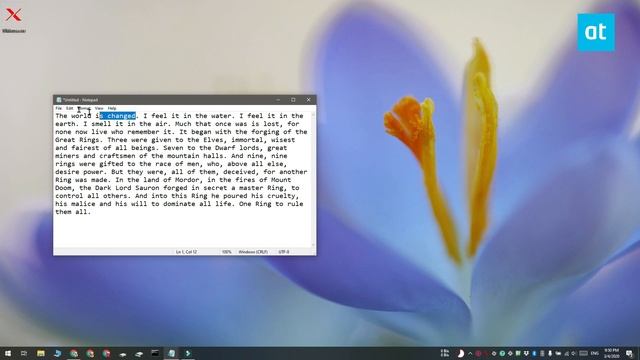
Task: Open the blue app next to File Explorer
Action: [x=58, y=353]
